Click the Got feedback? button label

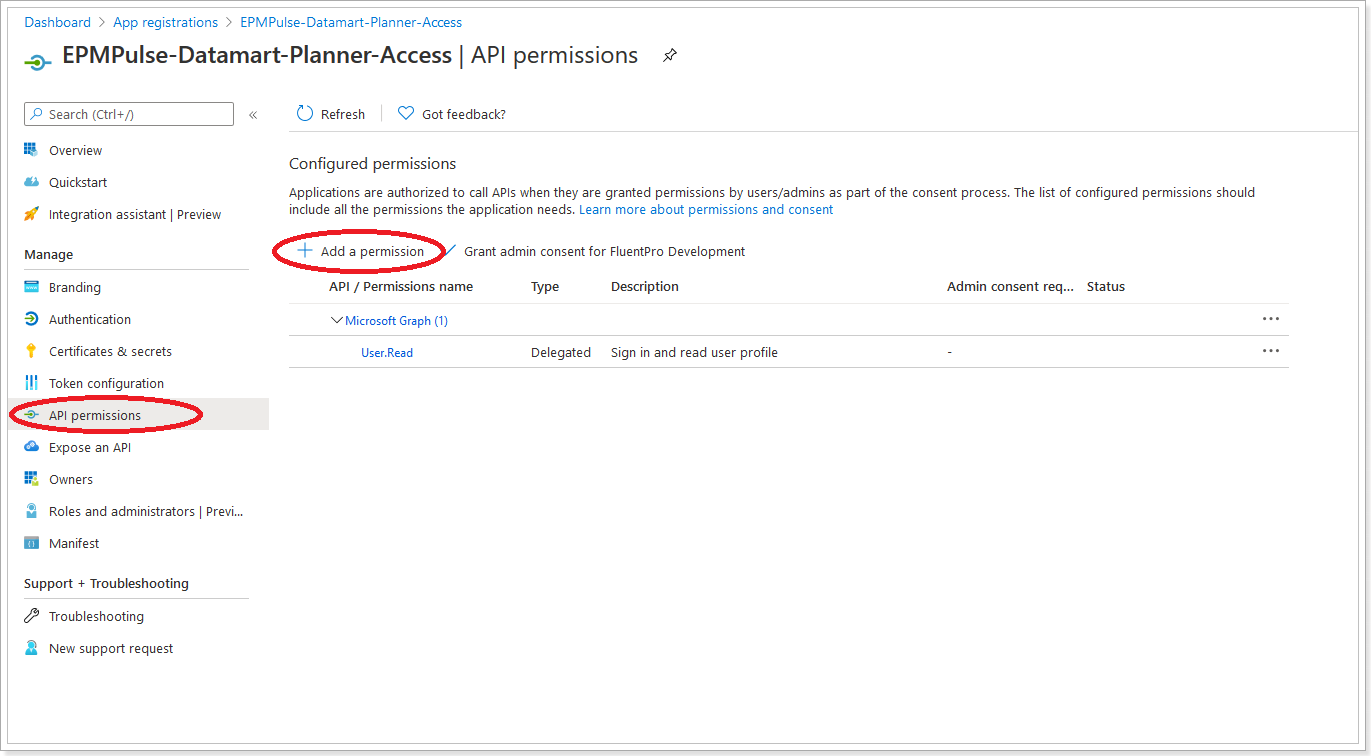tap(464, 114)
